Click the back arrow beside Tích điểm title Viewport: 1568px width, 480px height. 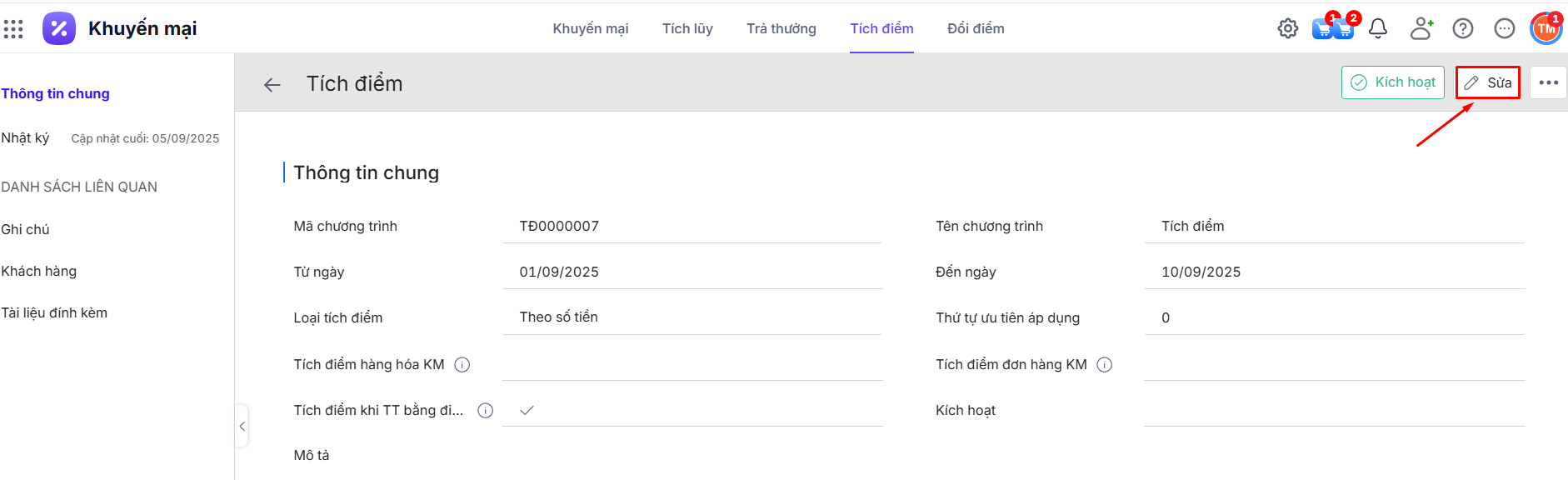click(272, 85)
